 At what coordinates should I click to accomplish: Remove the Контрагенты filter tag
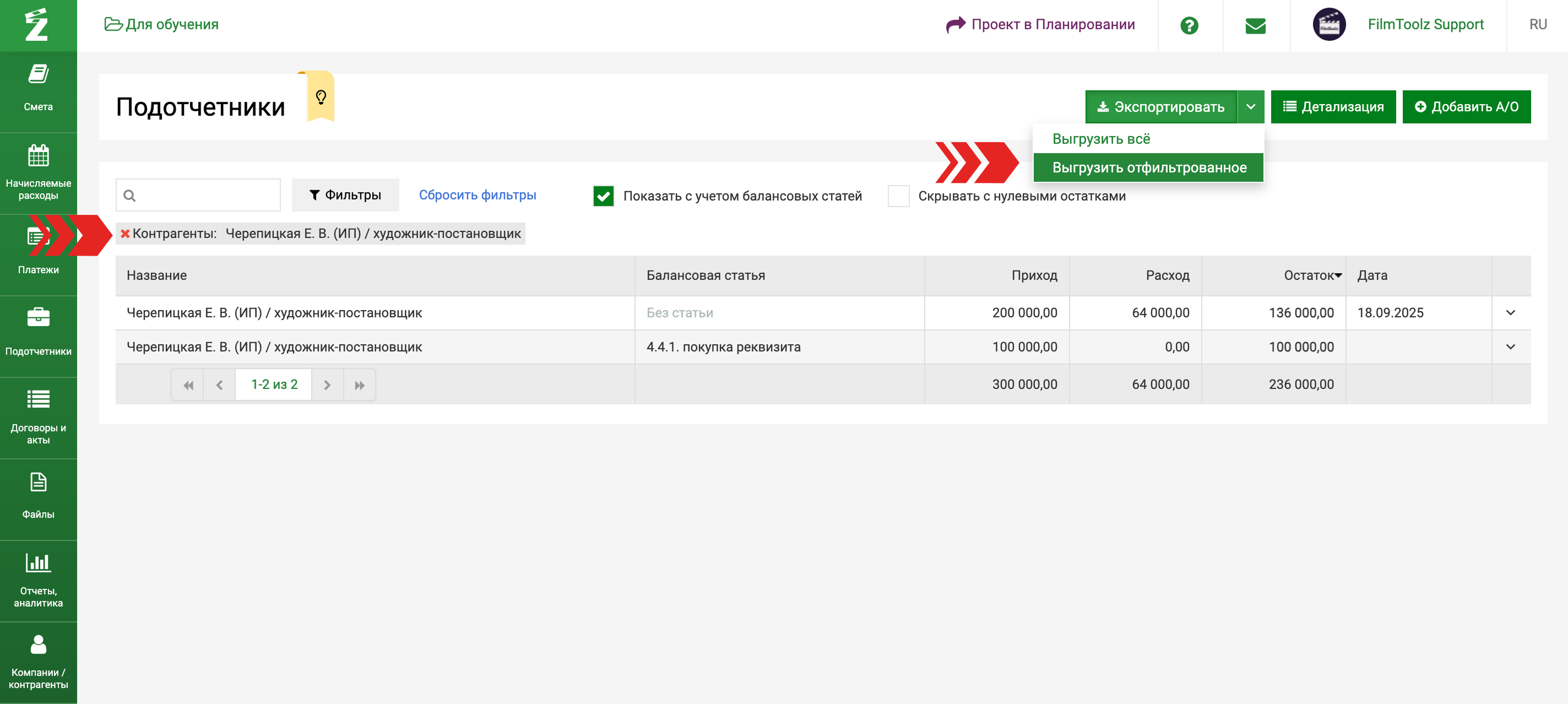point(125,234)
